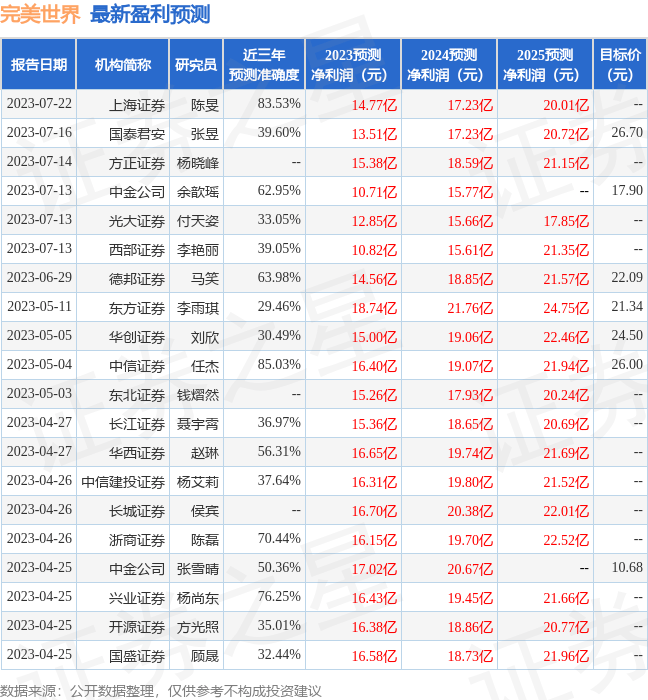Click institution 光大证券
The width and height of the screenshot is (648, 700).
[137, 221]
